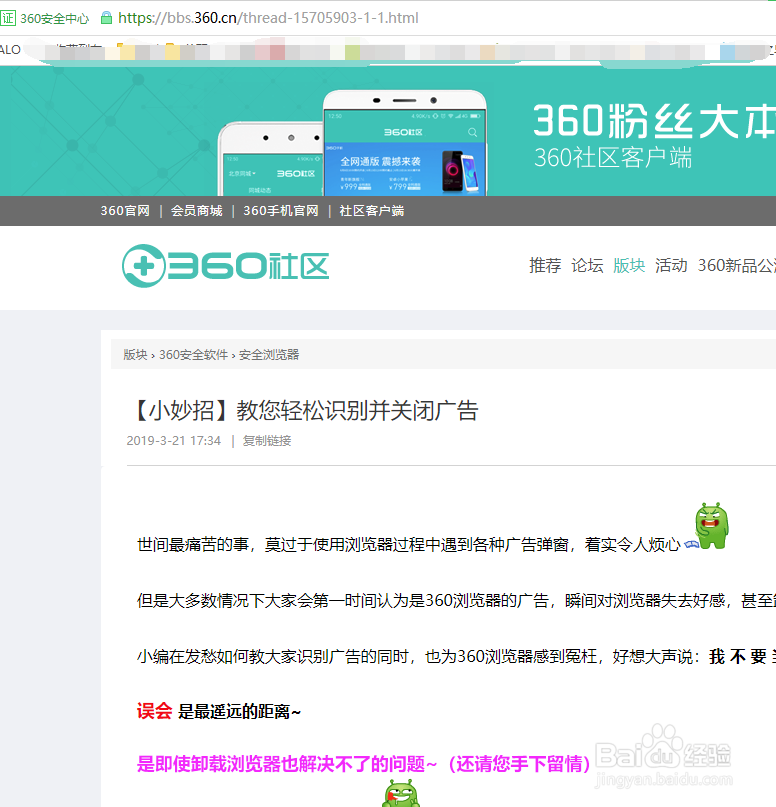Click the 360社区 logo

[x=225, y=266]
